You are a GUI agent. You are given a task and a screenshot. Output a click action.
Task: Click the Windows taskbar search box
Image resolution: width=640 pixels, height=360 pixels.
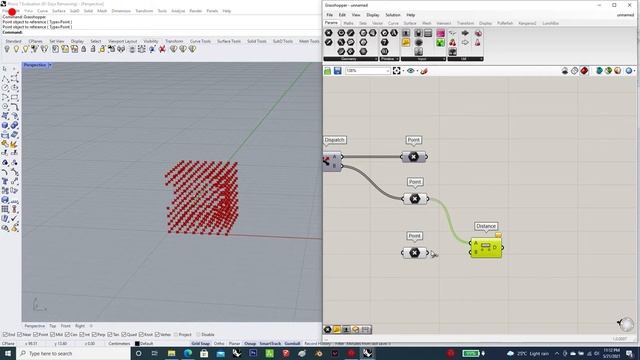74,353
